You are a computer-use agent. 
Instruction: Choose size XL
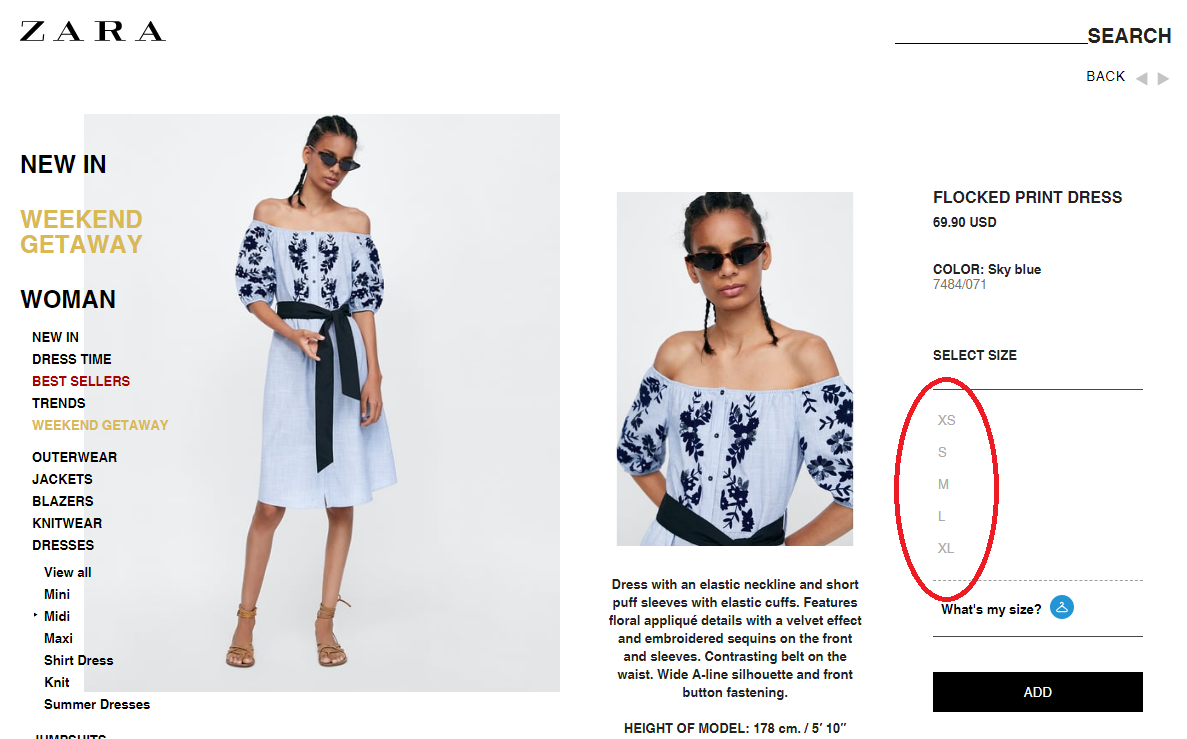946,548
